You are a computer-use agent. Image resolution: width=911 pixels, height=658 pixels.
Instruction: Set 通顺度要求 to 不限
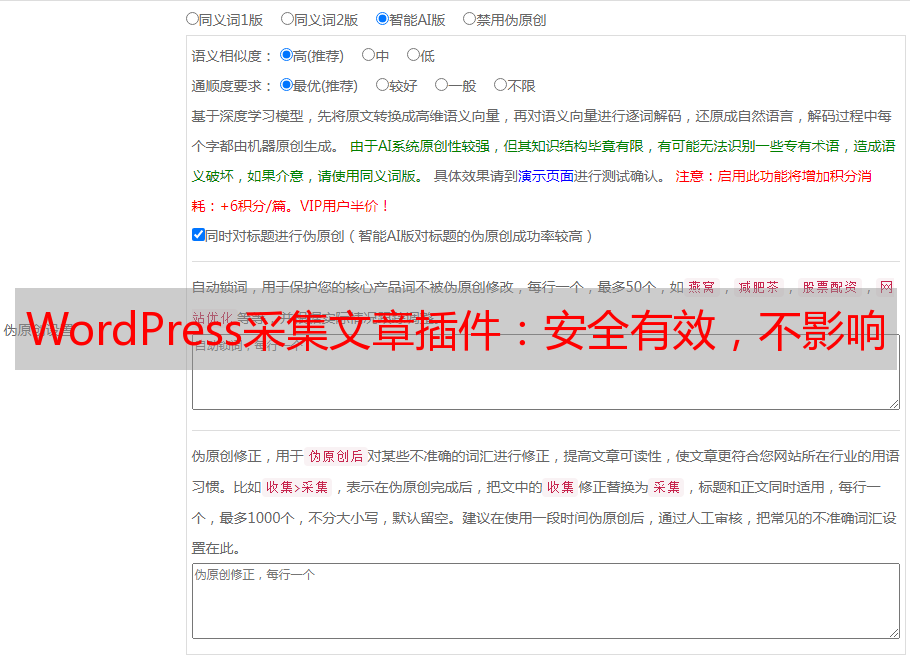tap(500, 85)
